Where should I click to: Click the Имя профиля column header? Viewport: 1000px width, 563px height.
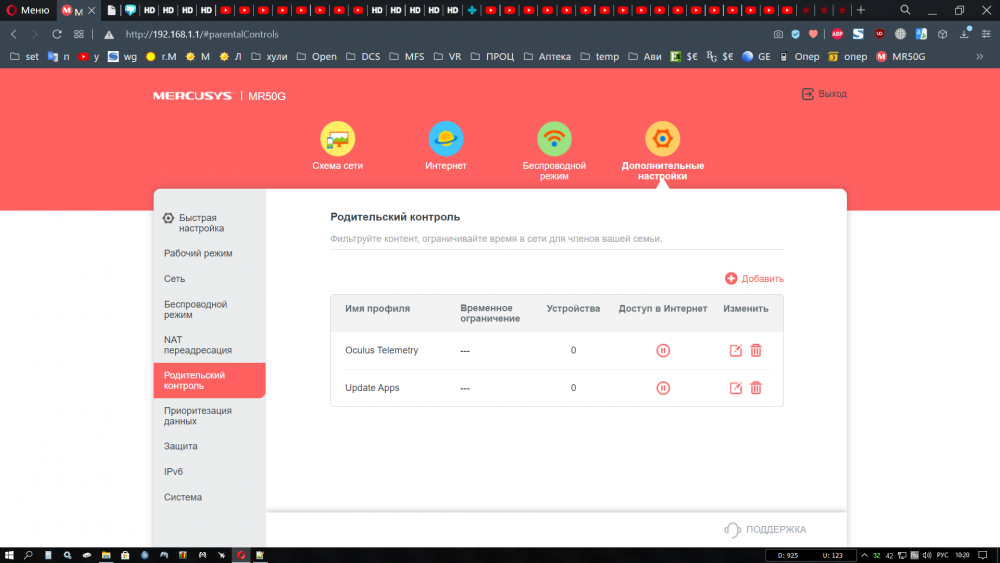[378, 309]
